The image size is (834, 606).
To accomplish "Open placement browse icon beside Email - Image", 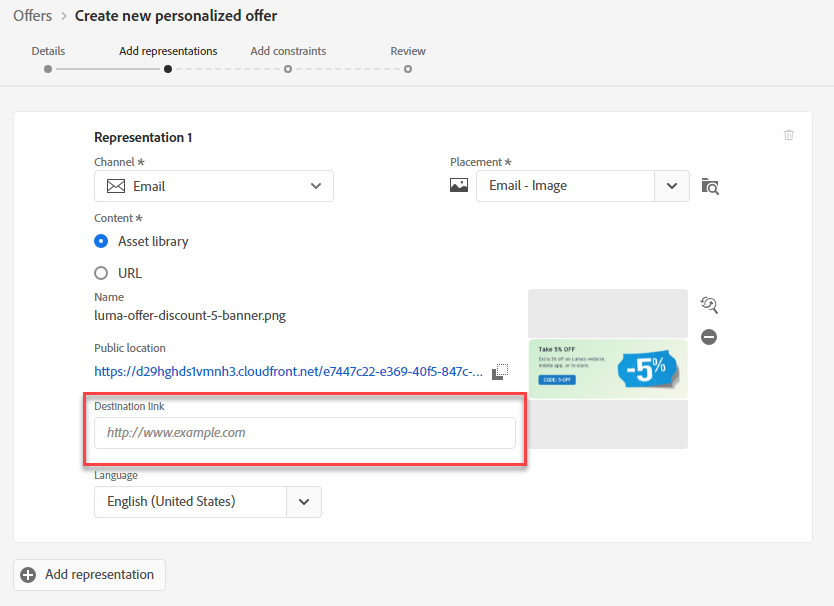I will (x=710, y=186).
